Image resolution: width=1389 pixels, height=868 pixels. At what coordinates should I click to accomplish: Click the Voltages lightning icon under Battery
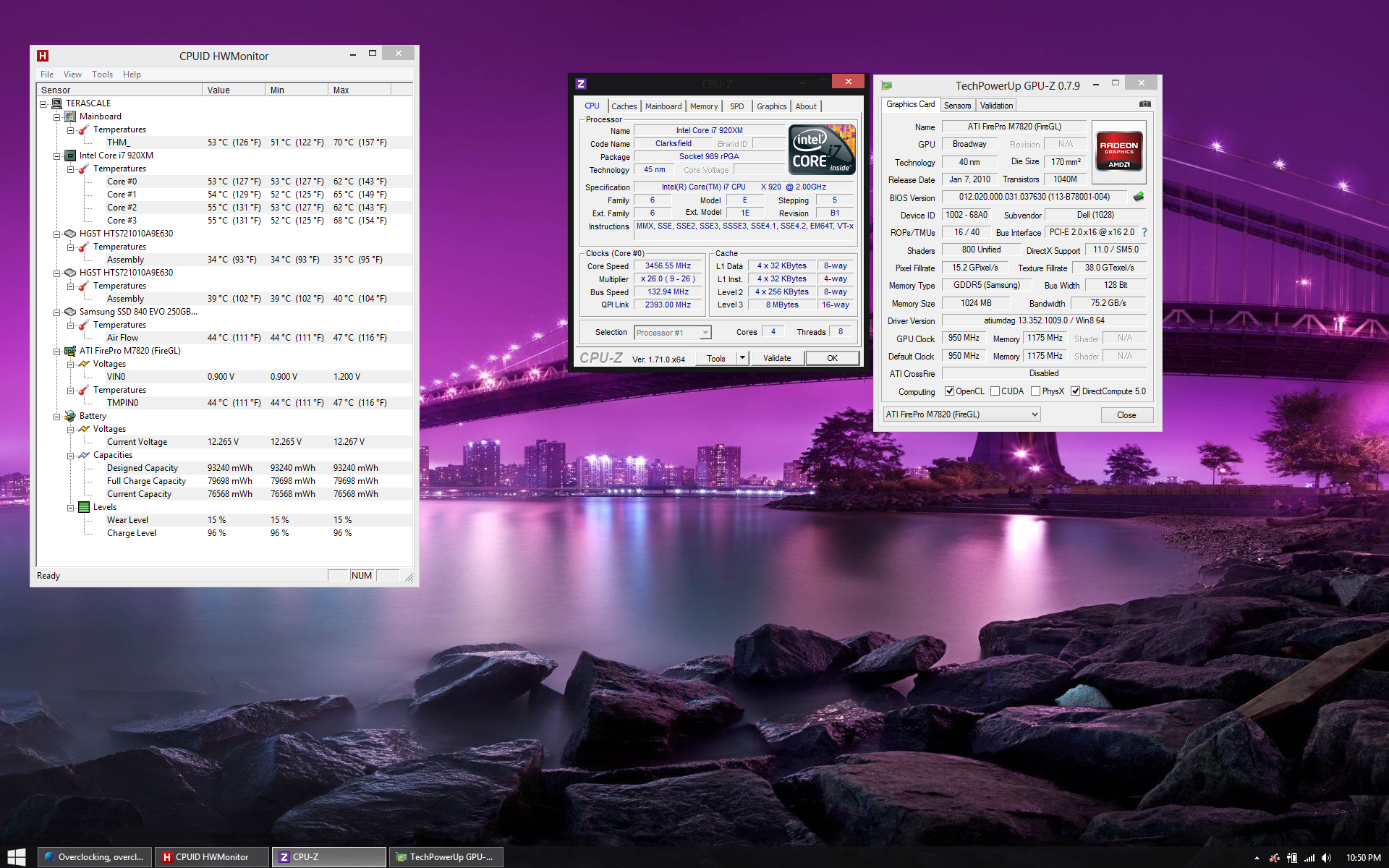click(84, 429)
